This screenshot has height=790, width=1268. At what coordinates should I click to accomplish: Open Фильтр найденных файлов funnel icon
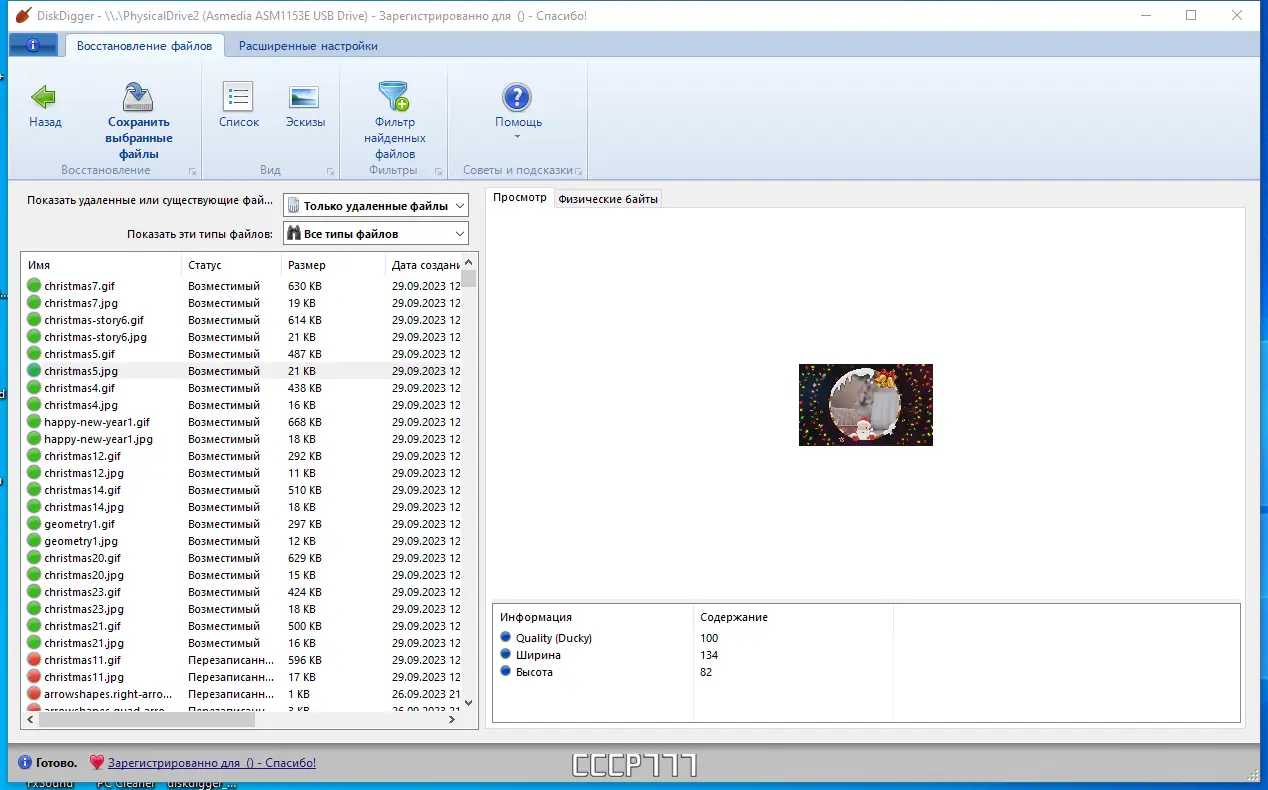(x=394, y=96)
